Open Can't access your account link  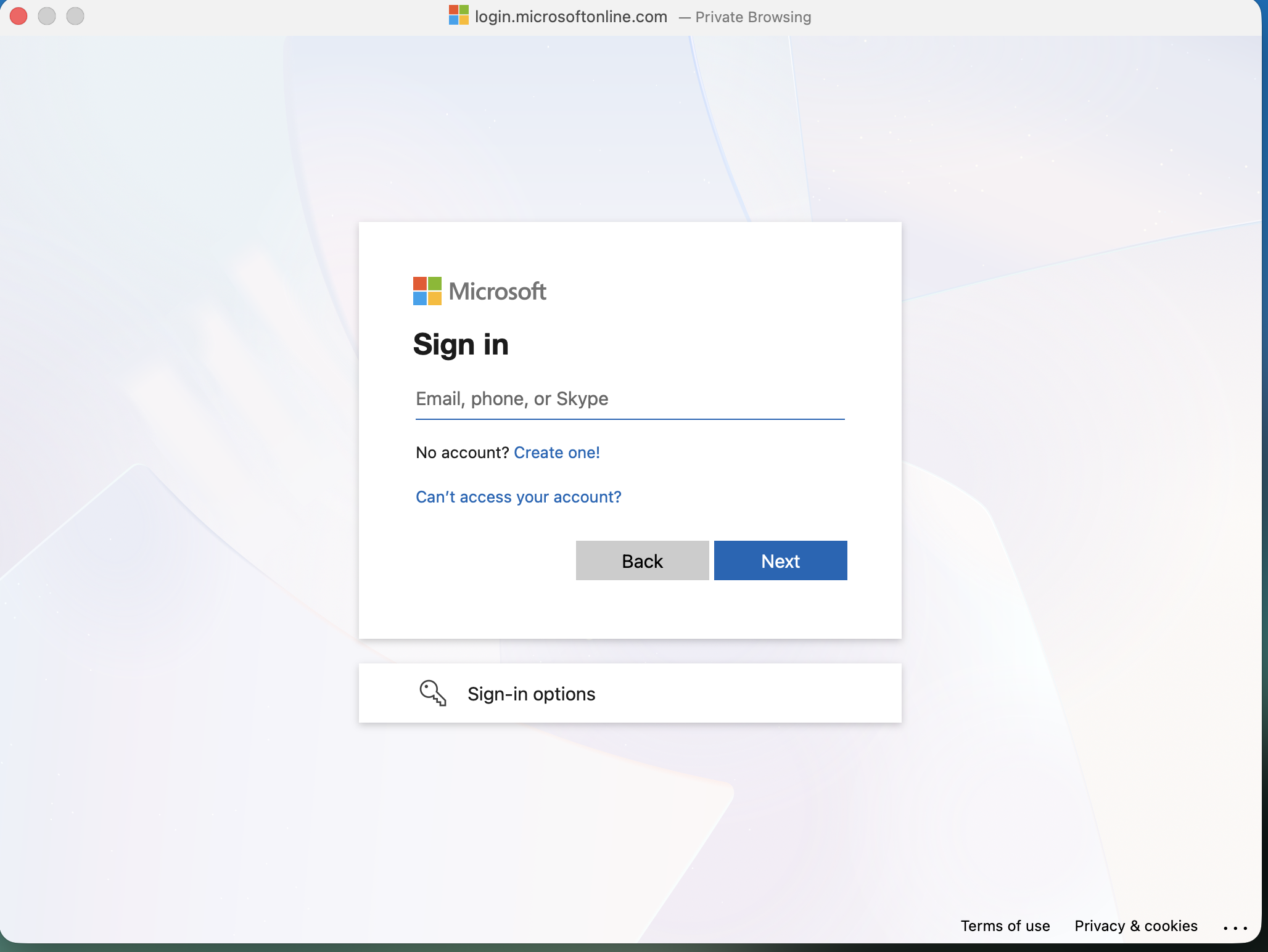click(x=518, y=497)
